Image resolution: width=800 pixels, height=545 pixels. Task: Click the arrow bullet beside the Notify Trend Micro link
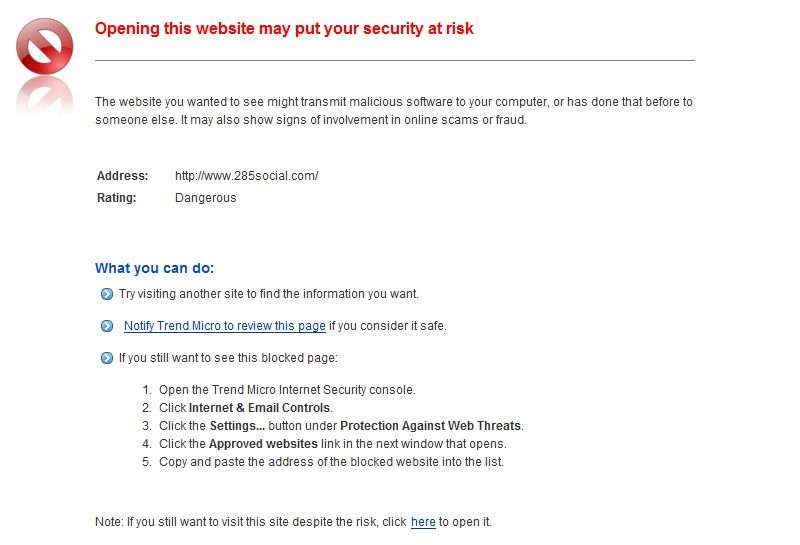tap(107, 326)
